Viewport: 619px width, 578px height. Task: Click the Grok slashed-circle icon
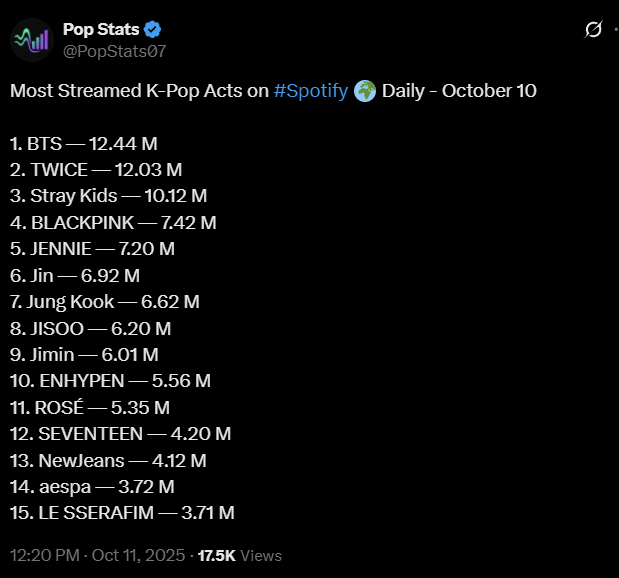pos(592,30)
